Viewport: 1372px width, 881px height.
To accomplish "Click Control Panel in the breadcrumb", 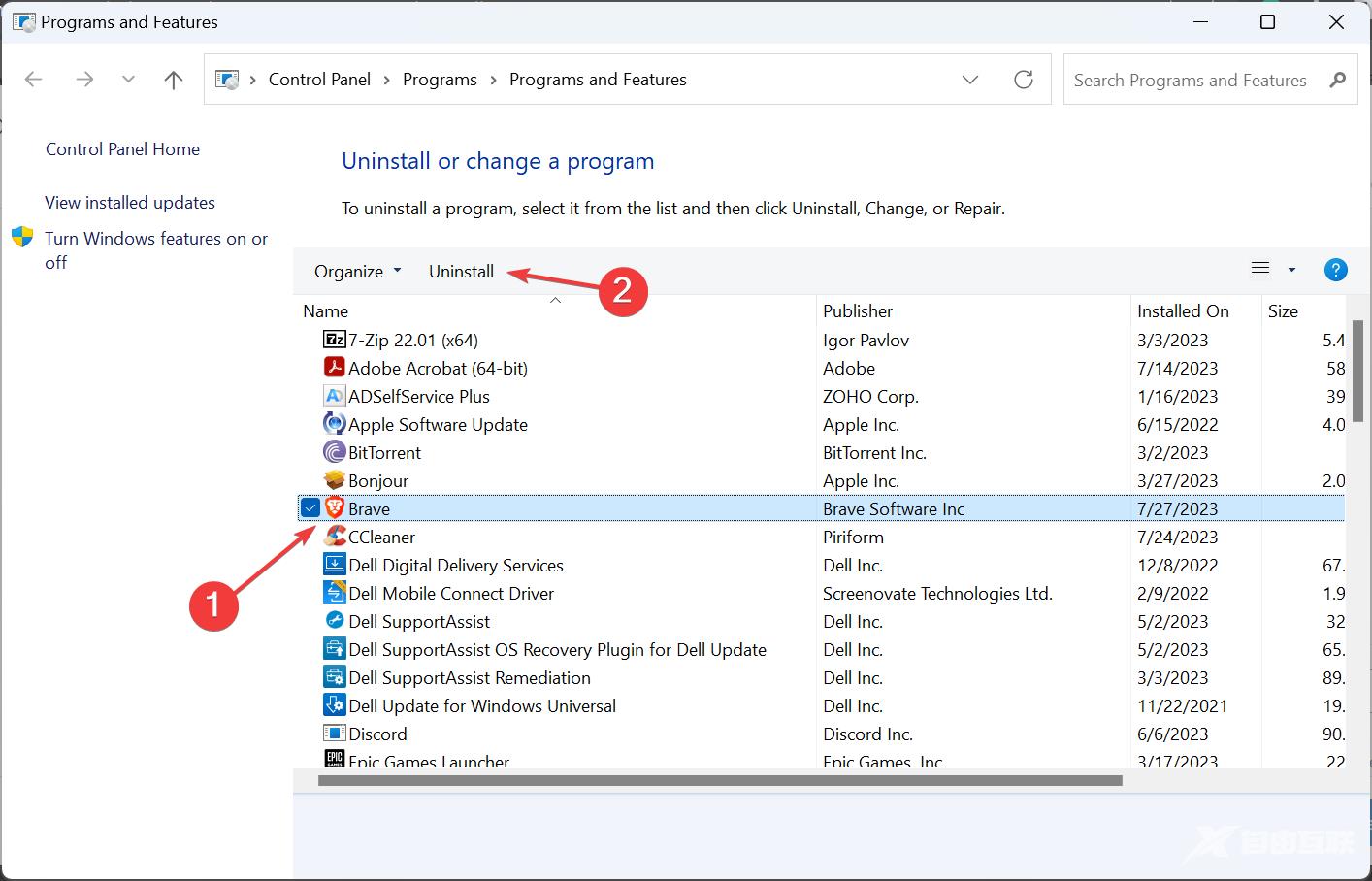I will tap(319, 80).
